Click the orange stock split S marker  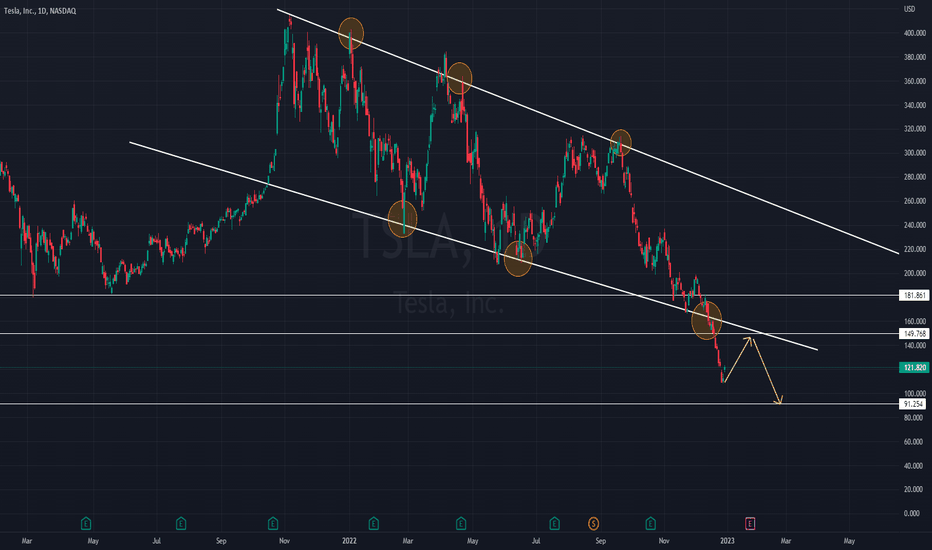tap(593, 523)
